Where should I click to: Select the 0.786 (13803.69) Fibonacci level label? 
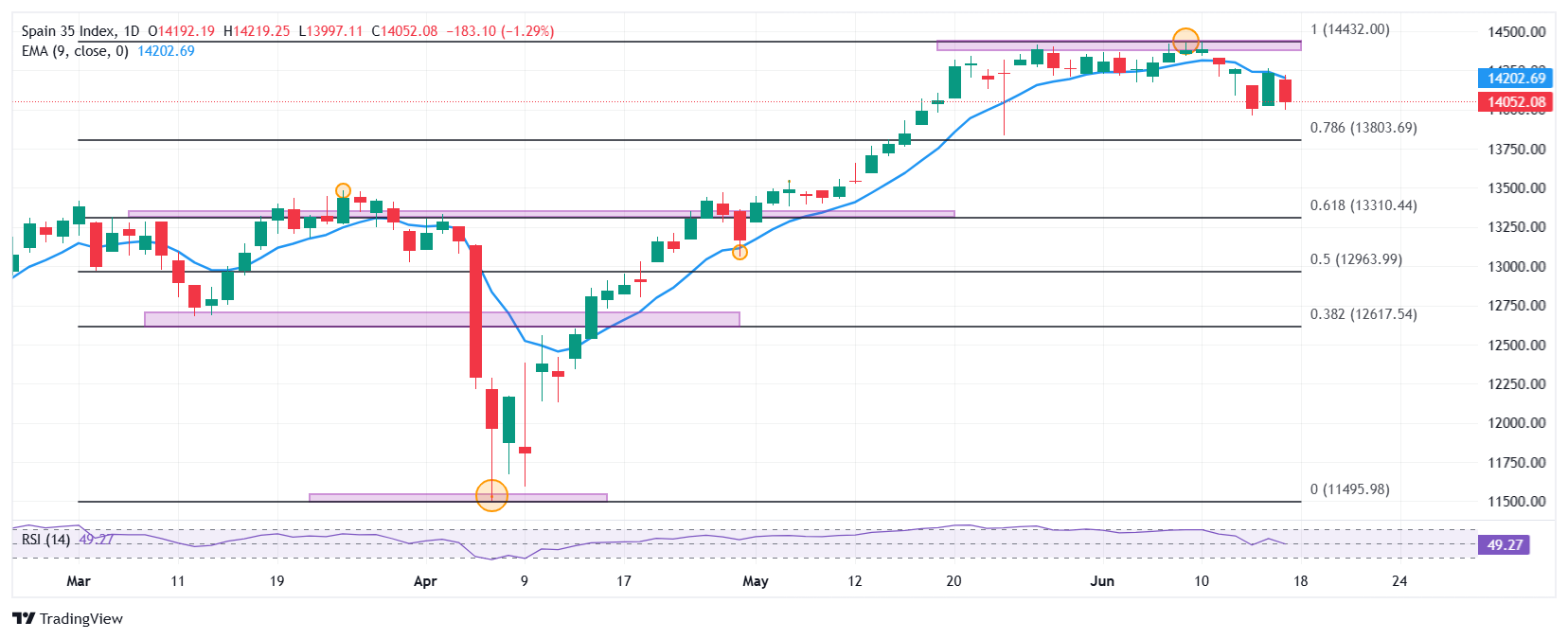1363,128
